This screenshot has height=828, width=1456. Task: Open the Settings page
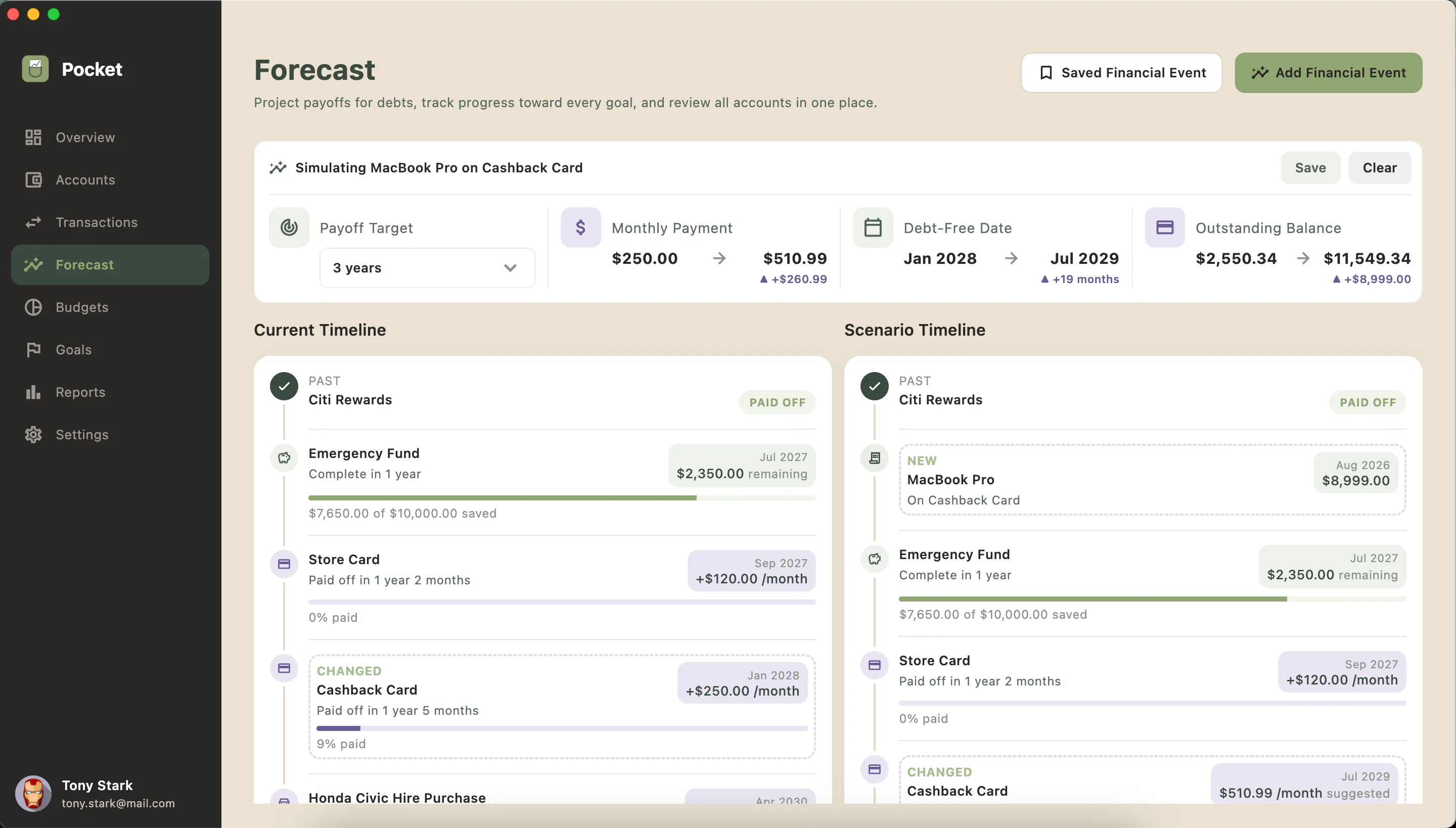(110, 435)
